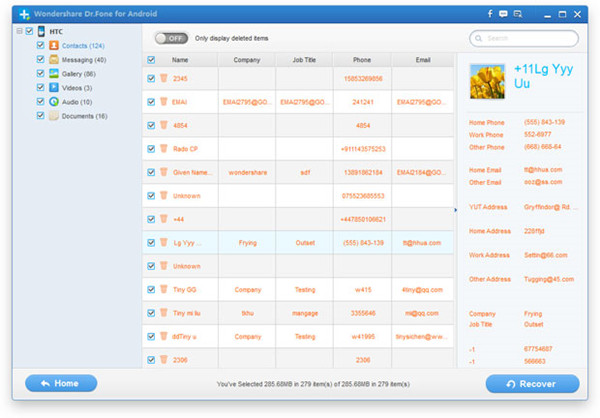Click the Gallery category icon
Image resolution: width=600 pixels, height=418 pixels.
(x=54, y=73)
